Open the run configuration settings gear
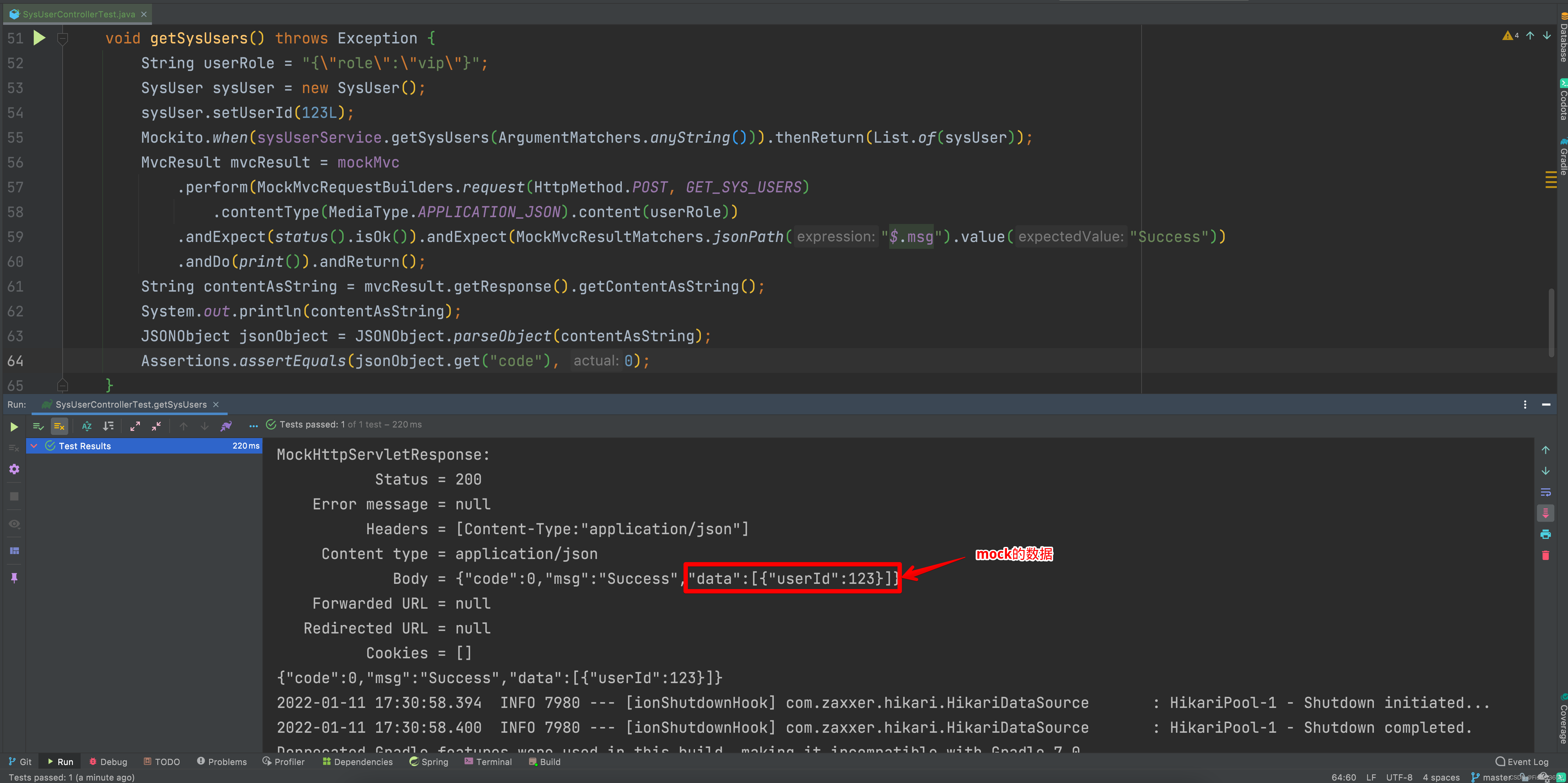The image size is (1568, 783). pos(14,469)
